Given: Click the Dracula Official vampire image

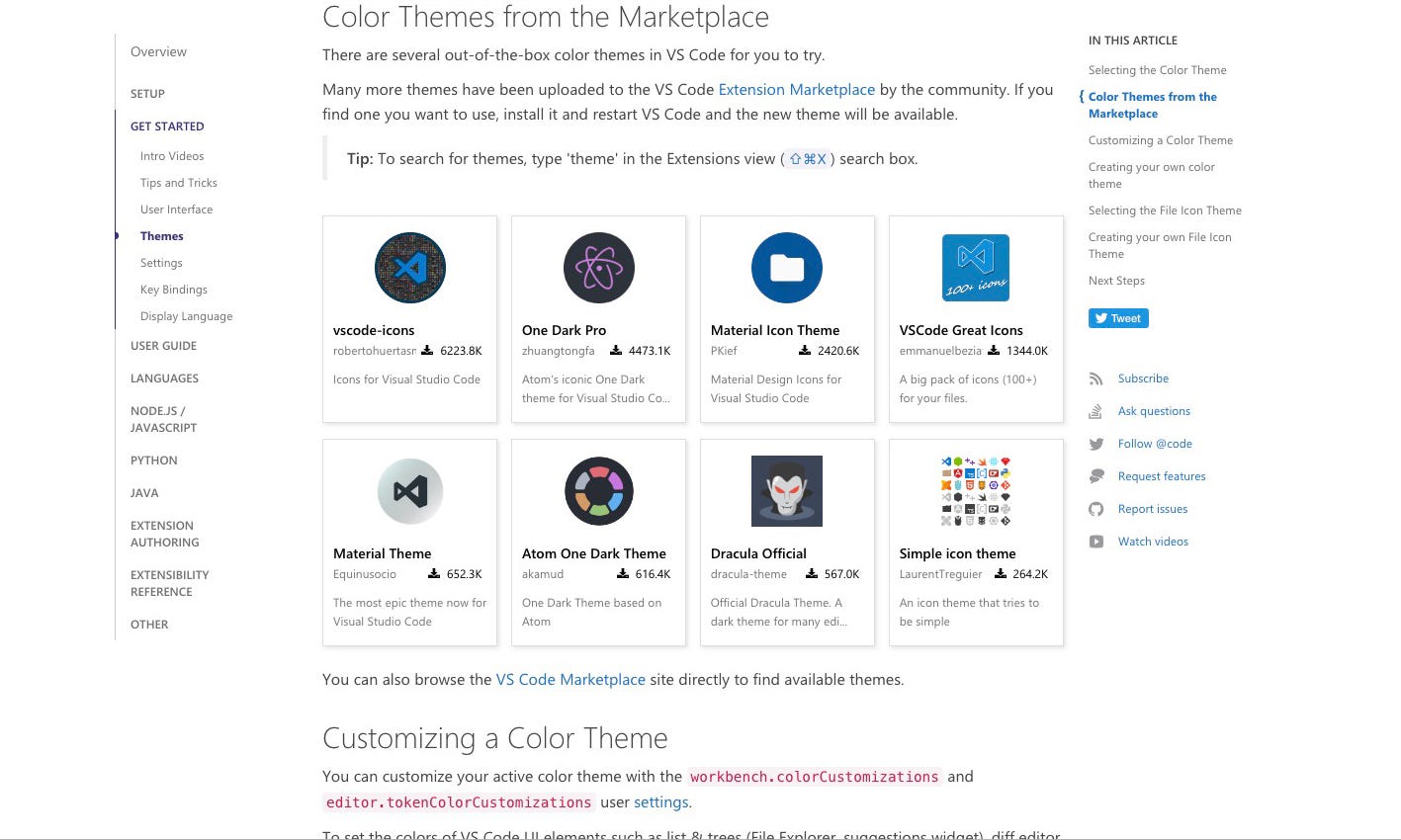Looking at the screenshot, I should pos(787,491).
